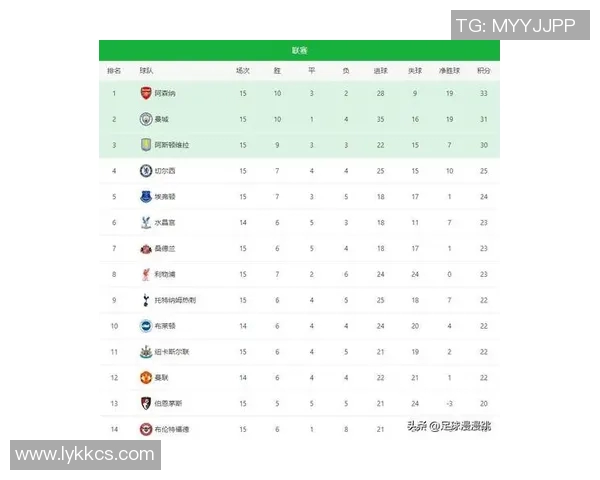This screenshot has height=480, width=600.
Task: Click the TG: MYYJJPP watermark label
Action: click(x=516, y=27)
